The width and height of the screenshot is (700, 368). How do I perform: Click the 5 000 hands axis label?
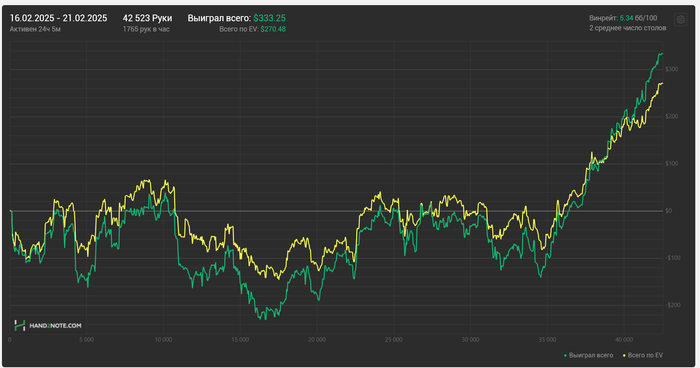(87, 340)
